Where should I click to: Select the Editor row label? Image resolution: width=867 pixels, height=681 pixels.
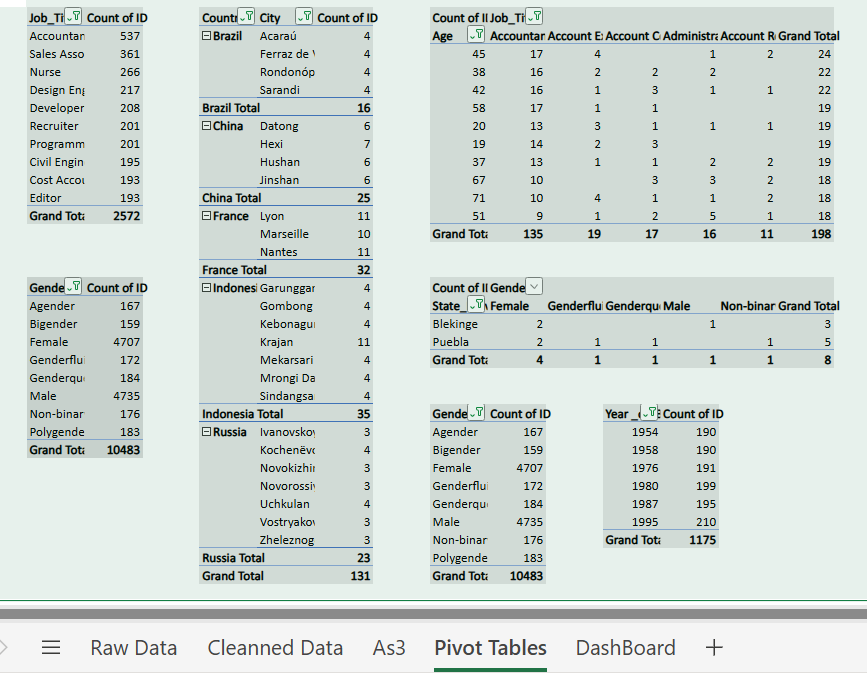coord(56,198)
